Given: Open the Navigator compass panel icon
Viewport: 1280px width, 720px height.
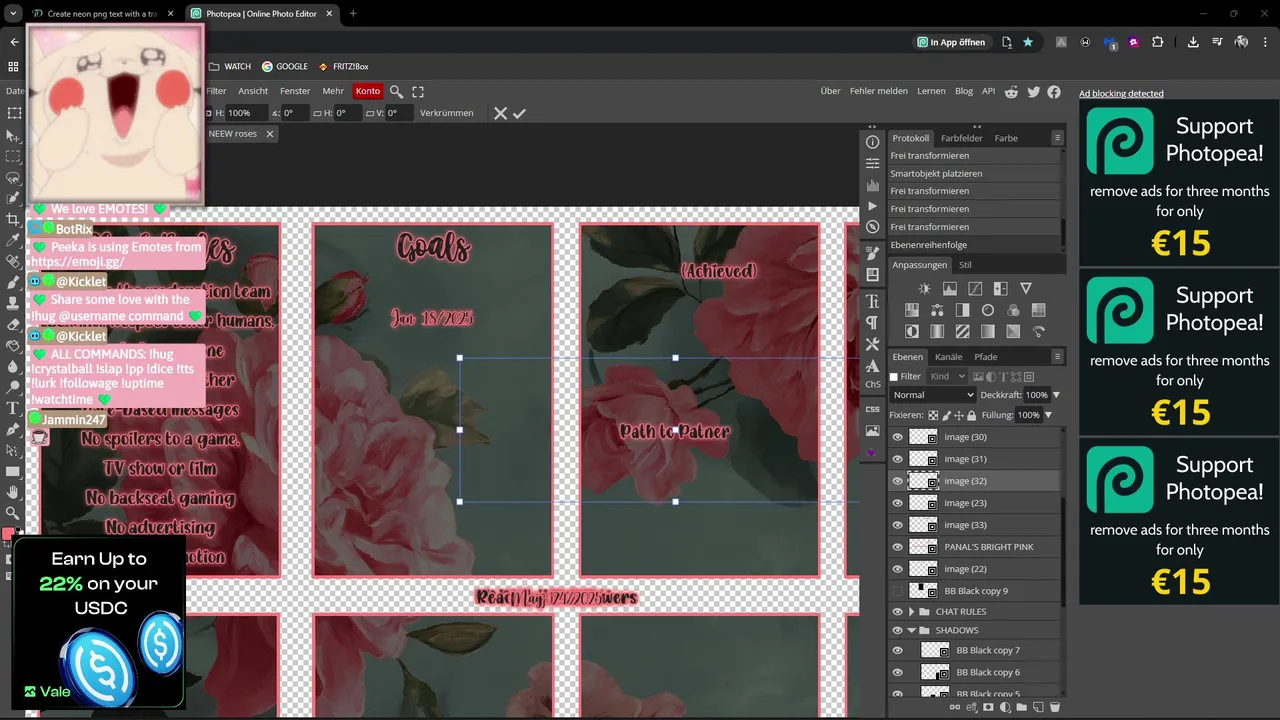Looking at the screenshot, I should (x=872, y=228).
